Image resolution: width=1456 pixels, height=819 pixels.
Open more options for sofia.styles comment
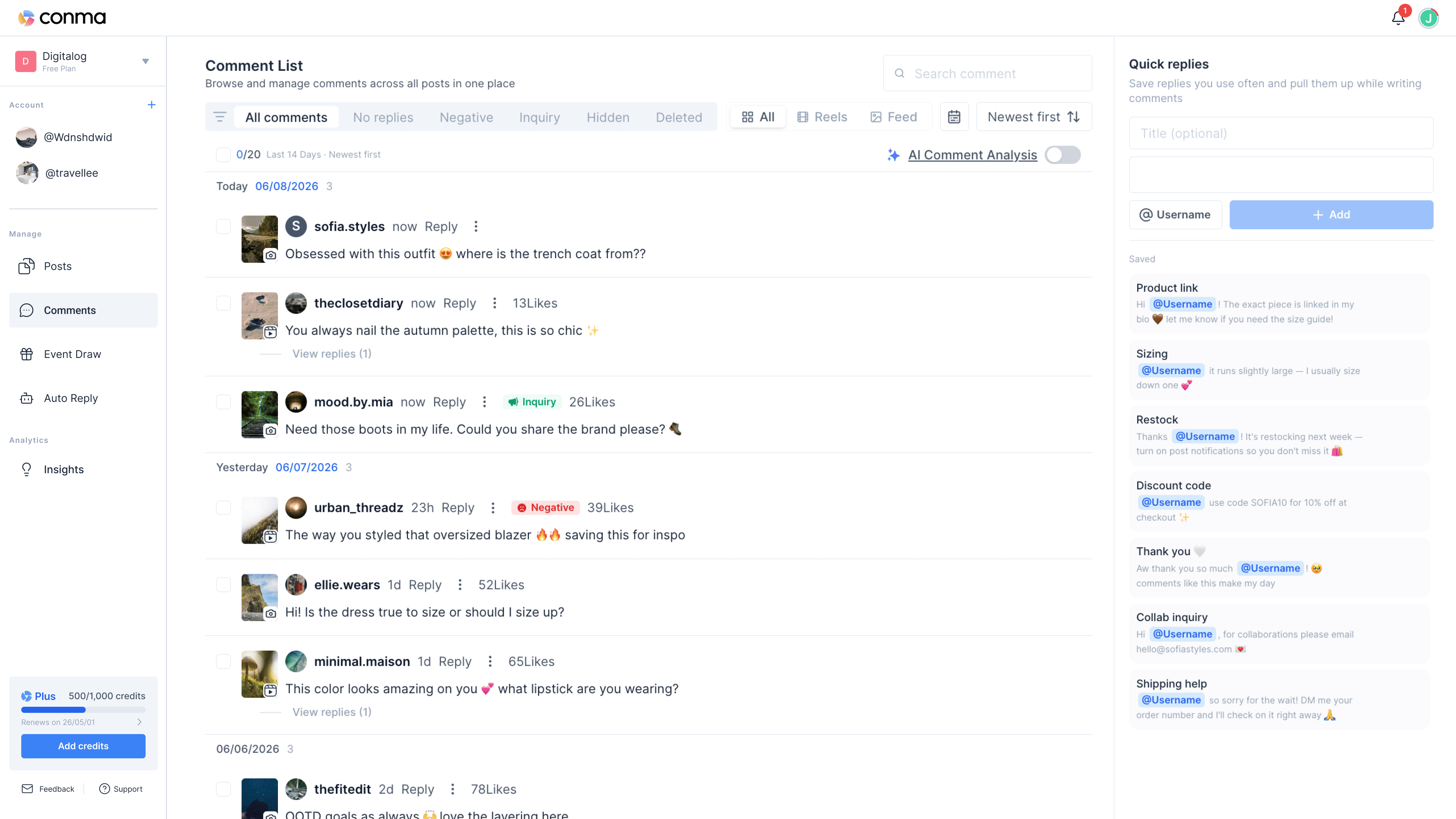[476, 227]
